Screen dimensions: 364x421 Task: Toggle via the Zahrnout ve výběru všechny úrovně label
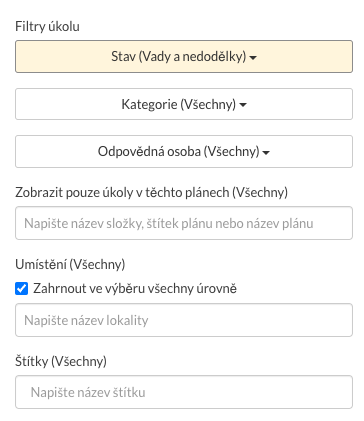[135, 288]
